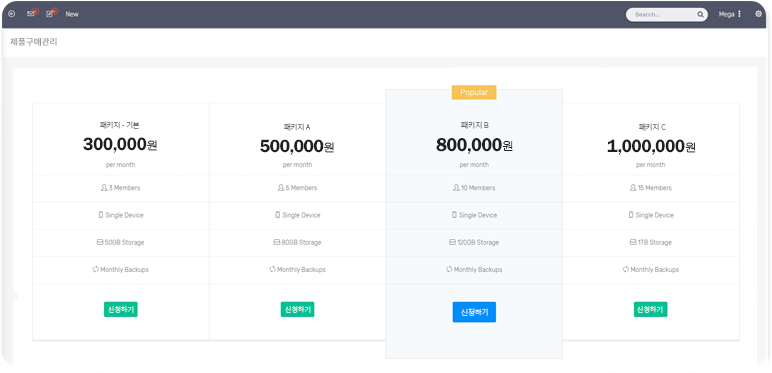772x373 pixels.
Task: Click per month under 300,000원
Action: click(120, 165)
